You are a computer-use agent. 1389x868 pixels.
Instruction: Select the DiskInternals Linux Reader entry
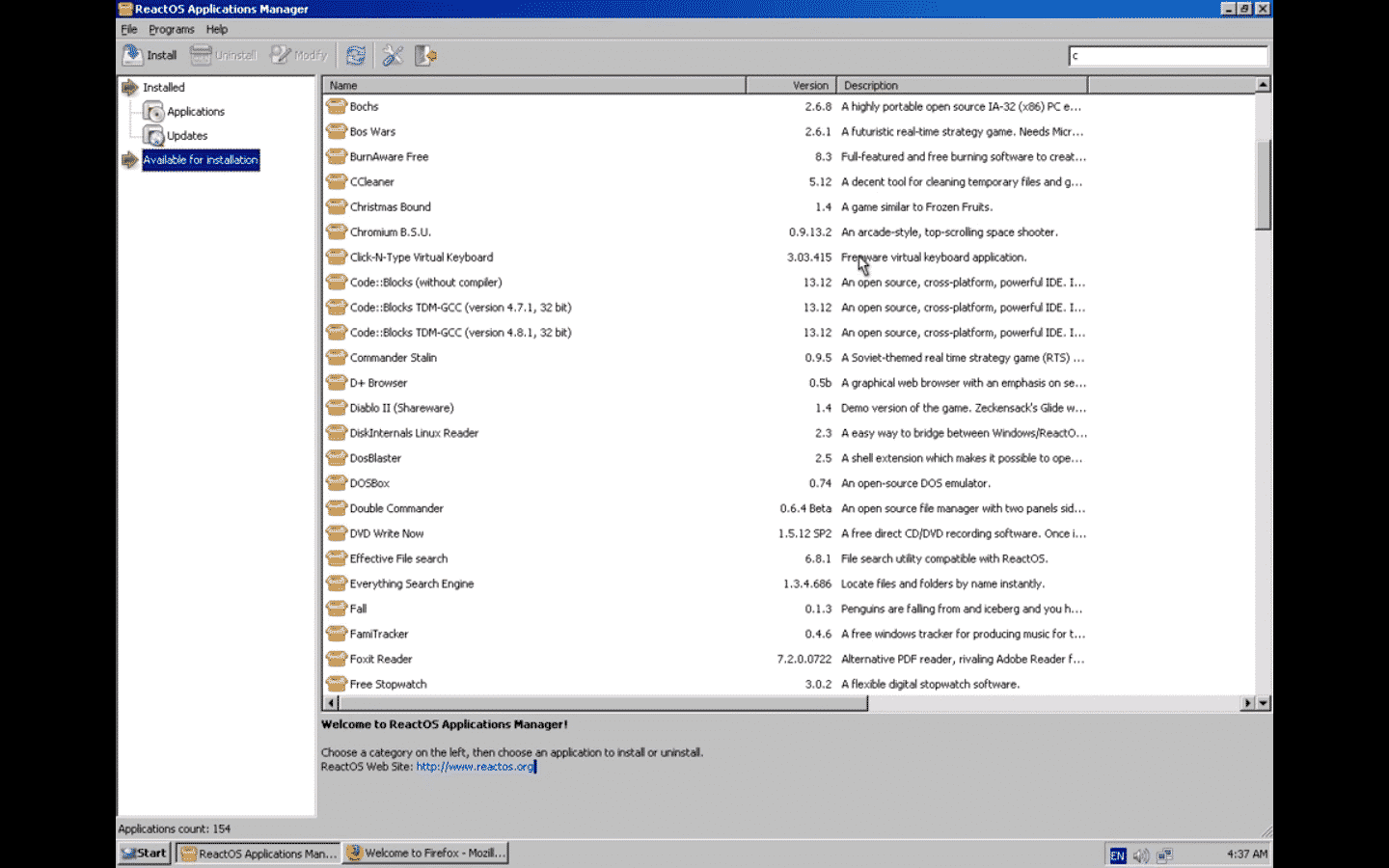point(414,433)
